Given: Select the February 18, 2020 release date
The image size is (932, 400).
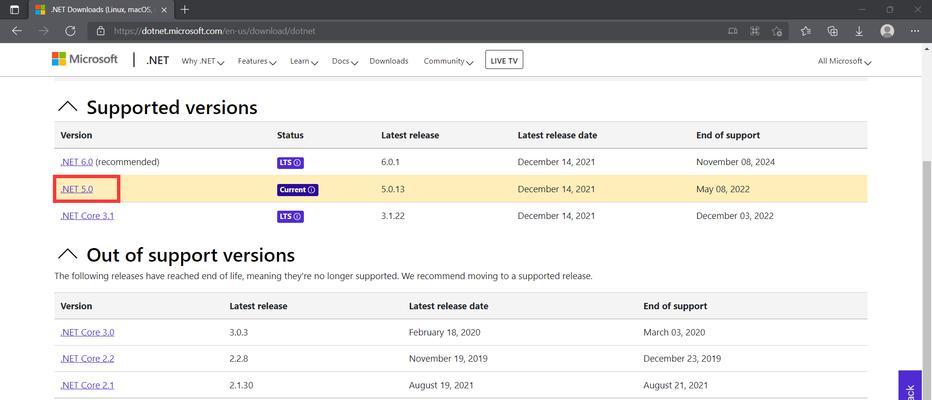Looking at the screenshot, I should point(445,333).
